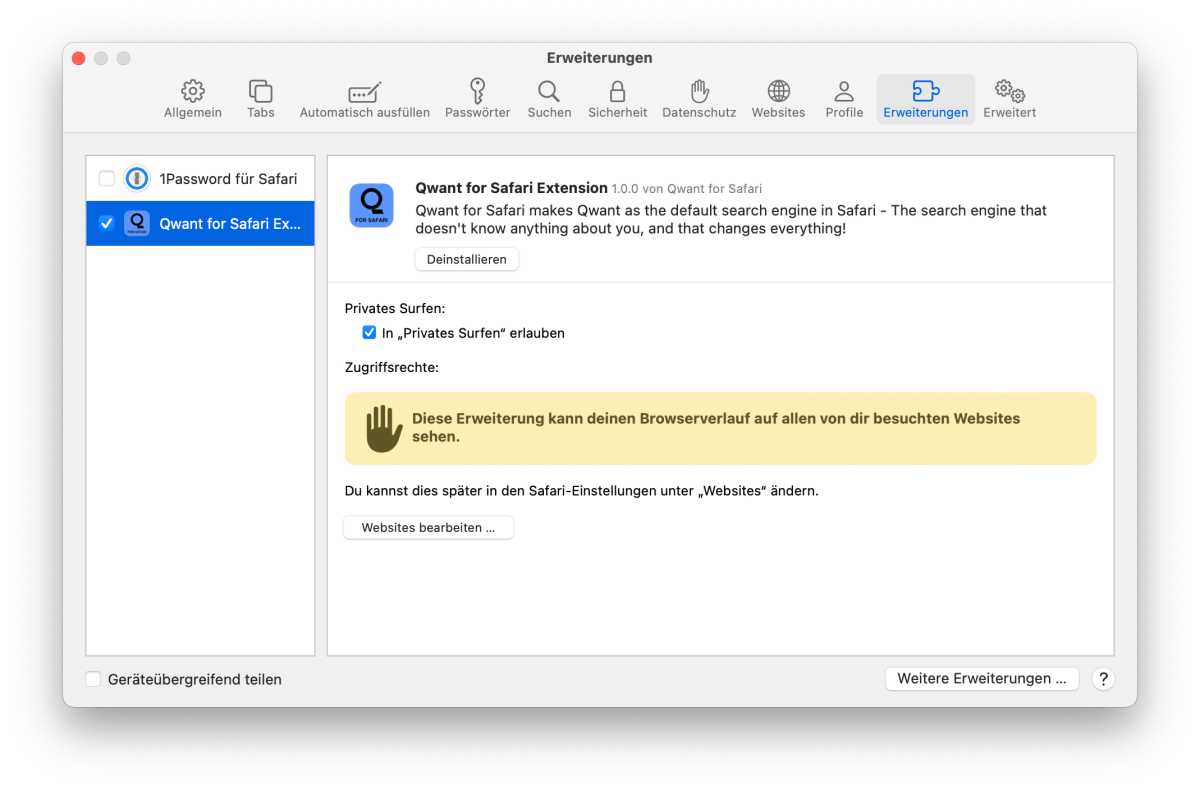Select the Erweiterungen puzzle tab
The width and height of the screenshot is (1200, 790).
tap(925, 99)
